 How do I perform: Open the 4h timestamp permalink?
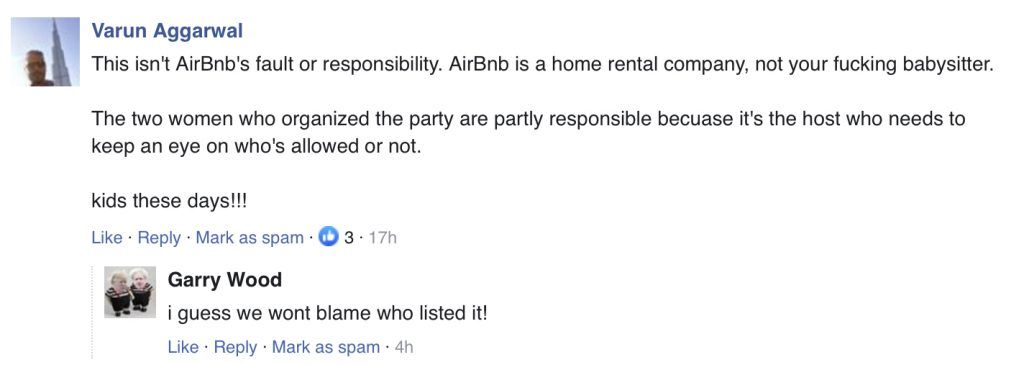(x=404, y=347)
